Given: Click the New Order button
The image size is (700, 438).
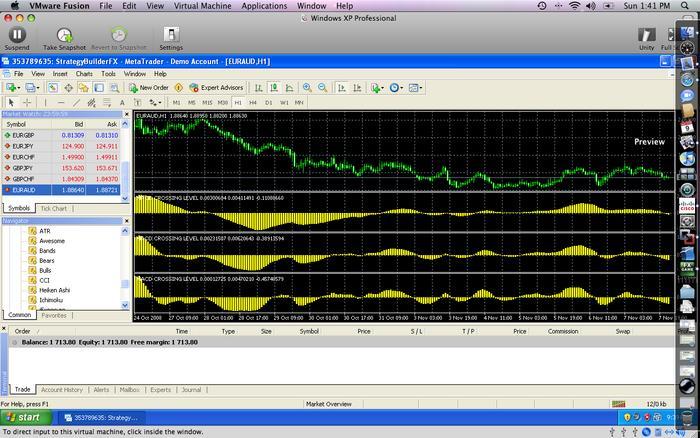Looking at the screenshot, I should click(149, 88).
